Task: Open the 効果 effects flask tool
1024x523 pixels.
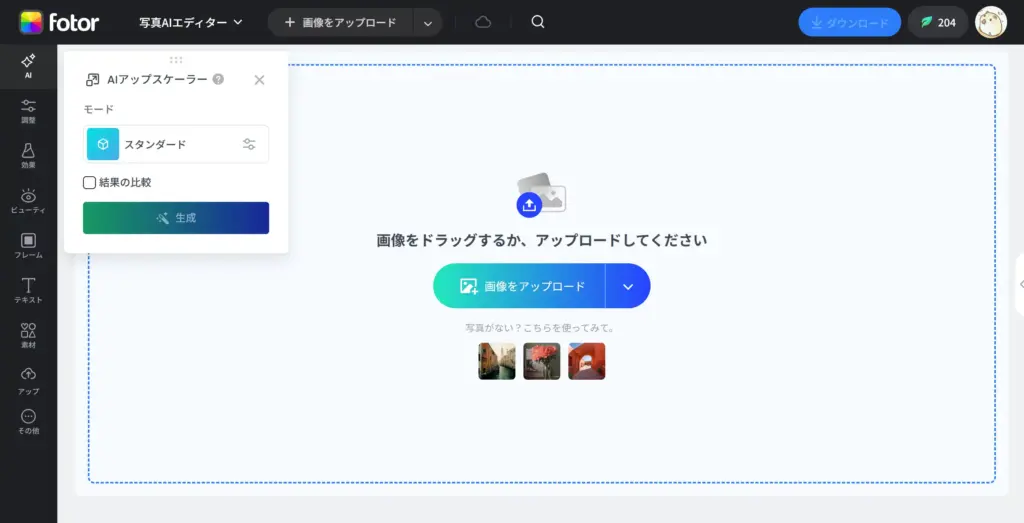Action: pos(28,156)
